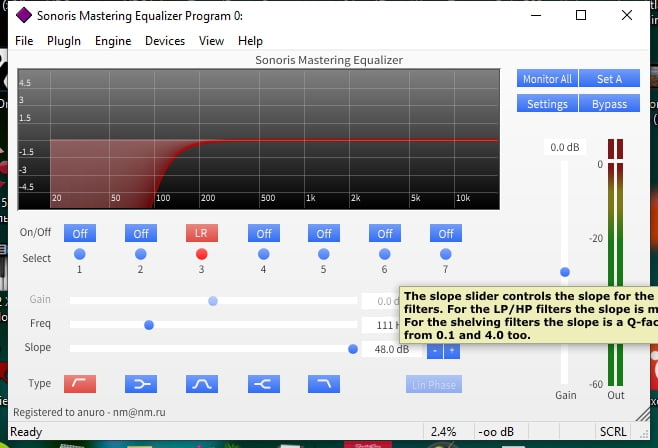
Task: Maximize the Sonoris Mastering Equalizer window
Action: click(581, 15)
